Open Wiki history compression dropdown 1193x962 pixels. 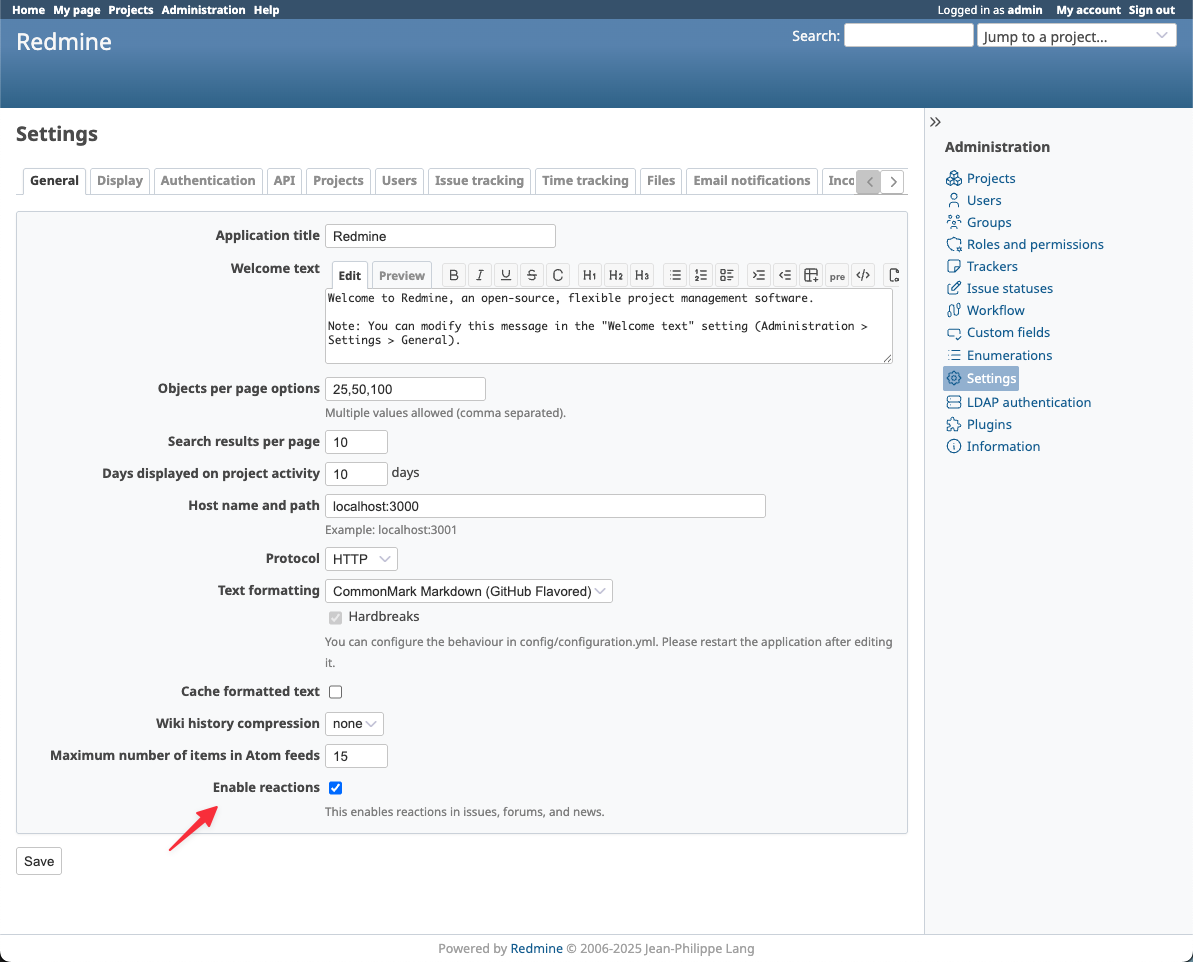coord(355,724)
